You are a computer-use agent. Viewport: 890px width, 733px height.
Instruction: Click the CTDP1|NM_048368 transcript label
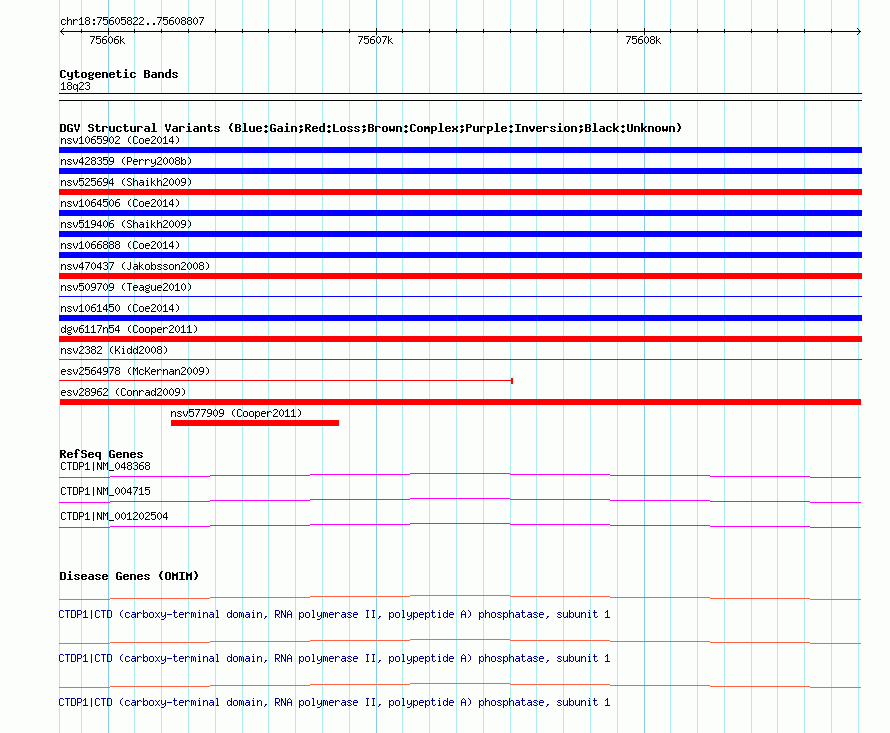click(105, 466)
